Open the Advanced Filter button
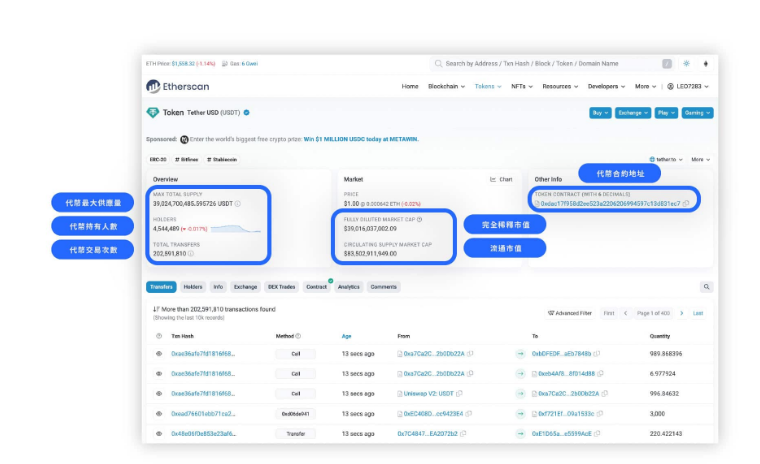The height and width of the screenshot is (464, 760). (570, 313)
